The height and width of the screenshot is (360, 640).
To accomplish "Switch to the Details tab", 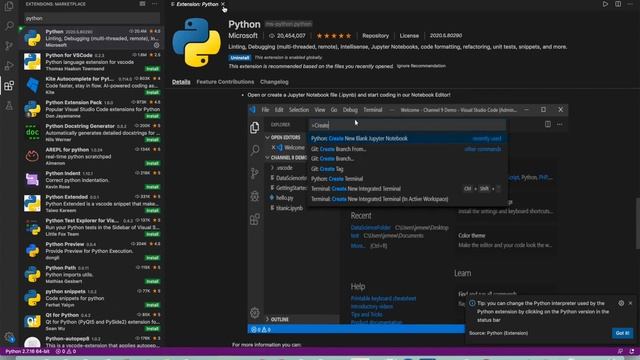I will (181, 82).
